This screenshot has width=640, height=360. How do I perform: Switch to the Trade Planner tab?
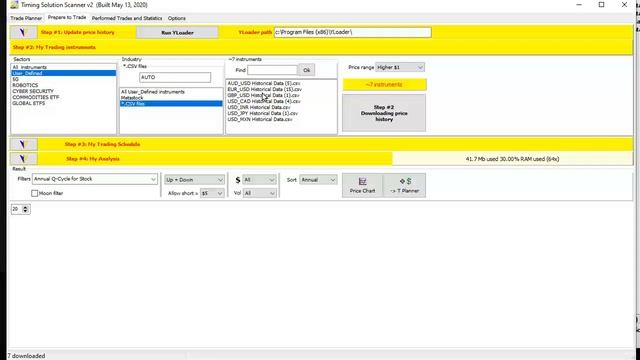pyautogui.click(x=26, y=18)
